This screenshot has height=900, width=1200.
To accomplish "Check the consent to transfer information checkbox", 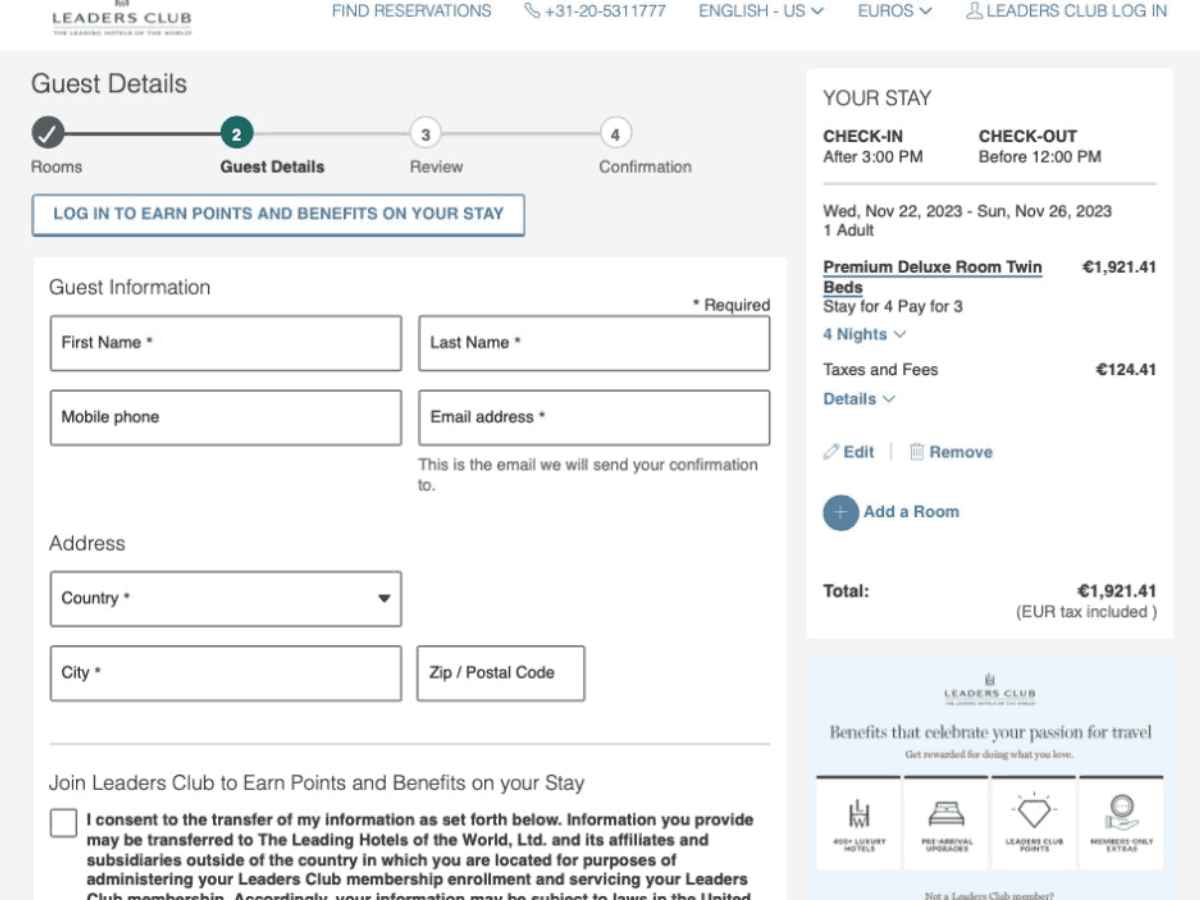I will (63, 823).
